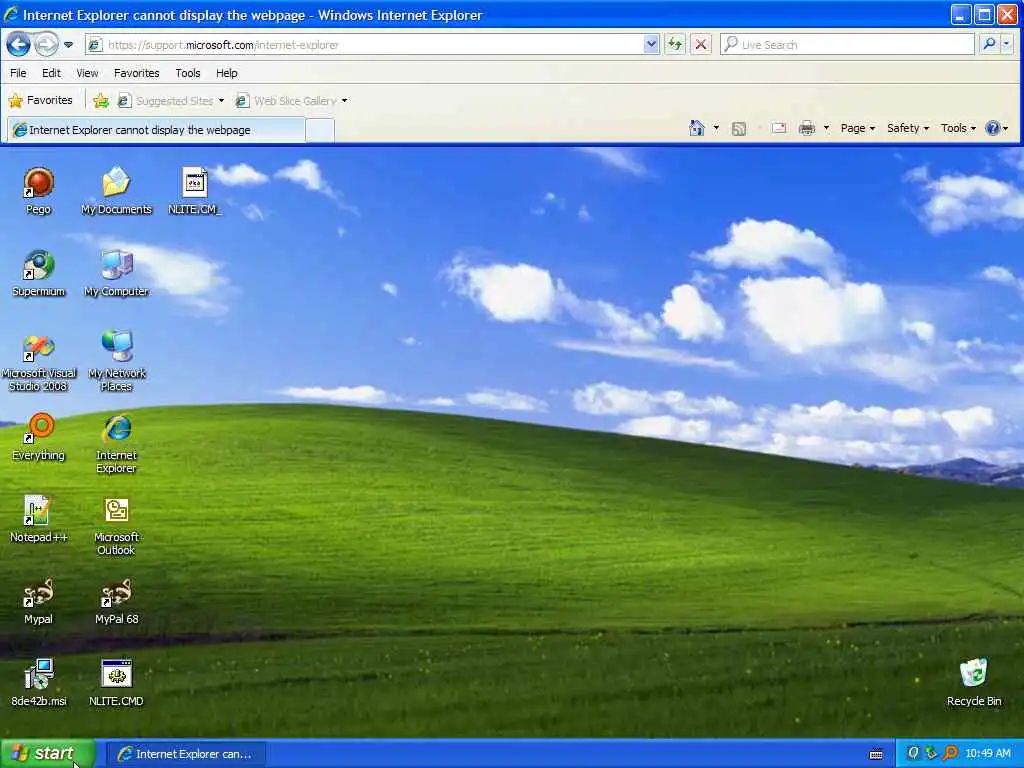Open the Windows Start menu
Screen dimensions: 1024x768
[47, 754]
